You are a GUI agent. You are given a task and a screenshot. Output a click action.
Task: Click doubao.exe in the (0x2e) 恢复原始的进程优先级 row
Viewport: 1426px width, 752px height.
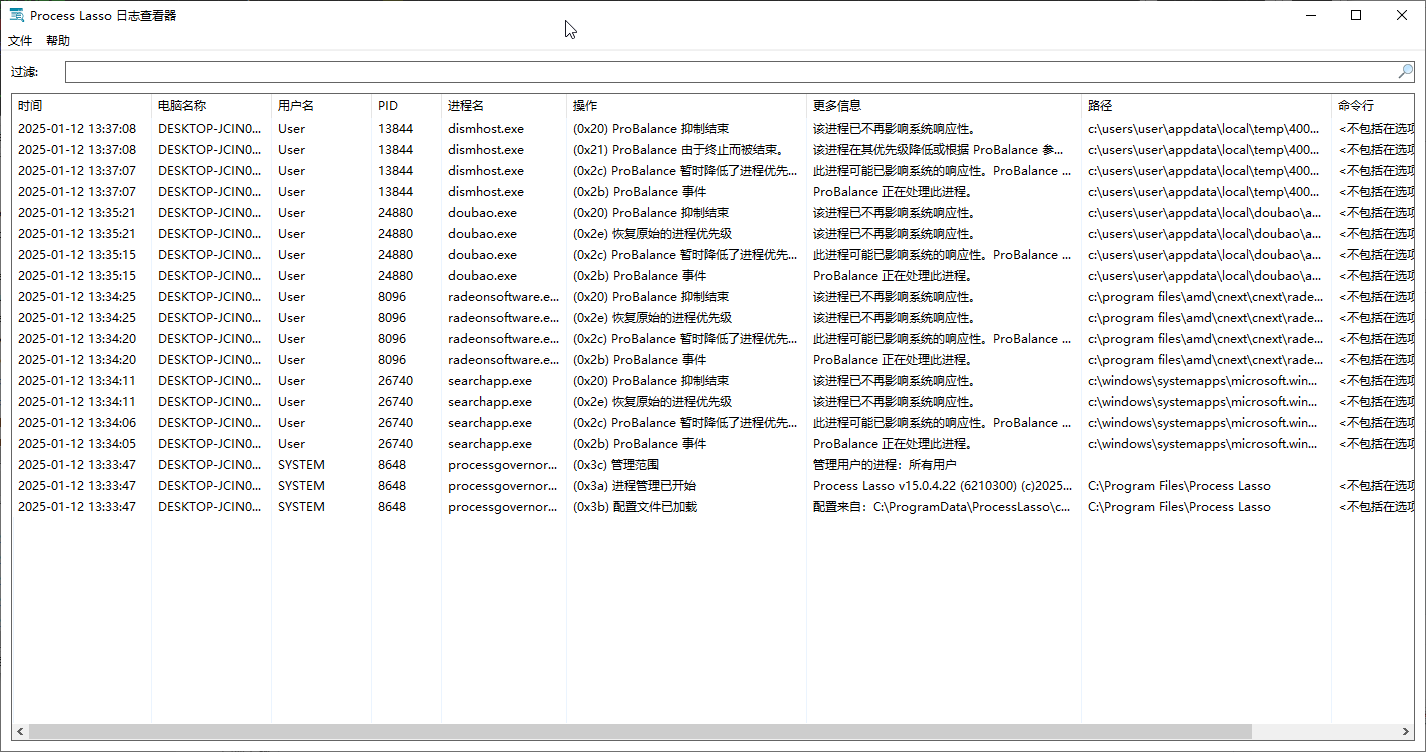pyautogui.click(x=483, y=234)
